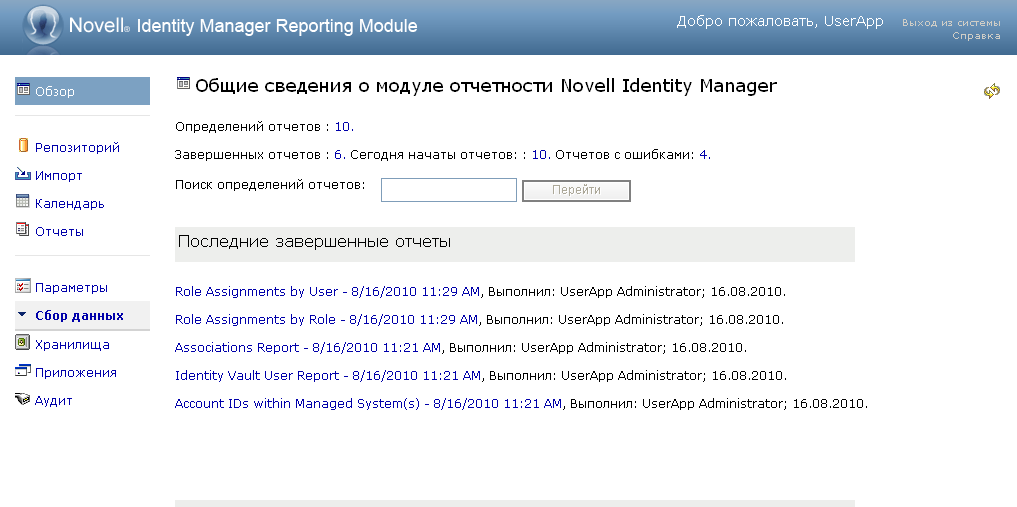Screen dimensions: 1017x507
Task: Click the Выход из системы link
Action: [x=951, y=23]
